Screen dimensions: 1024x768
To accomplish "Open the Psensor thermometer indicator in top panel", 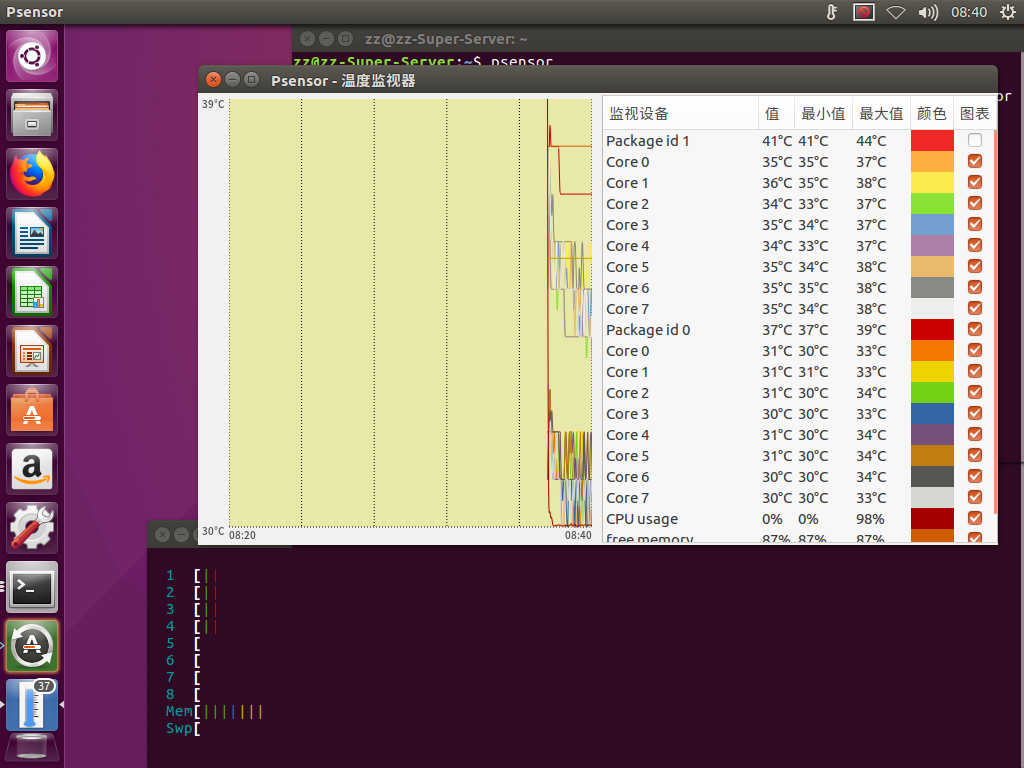I will (x=830, y=13).
